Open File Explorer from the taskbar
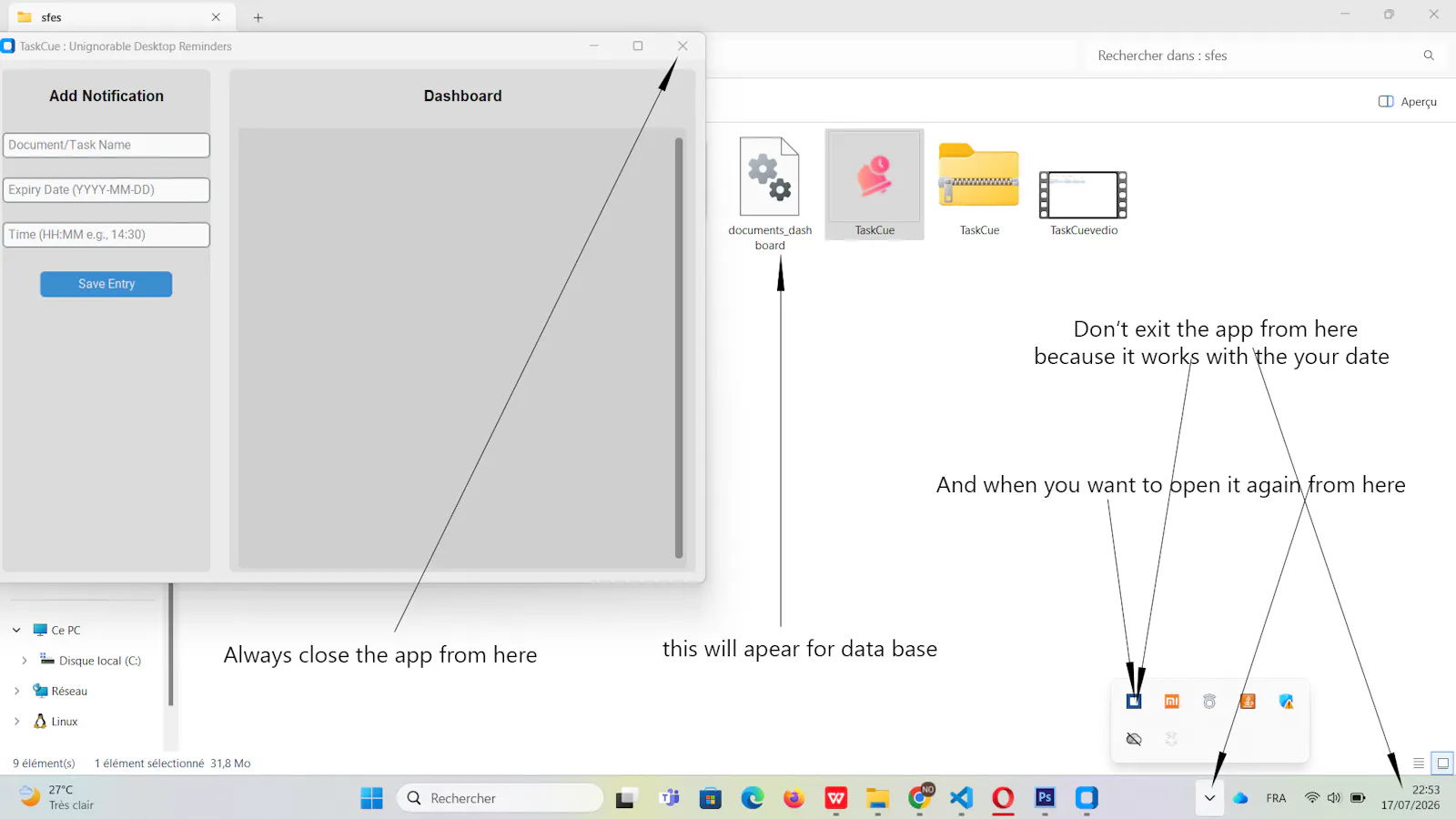Viewport: 1456px width, 819px height. 878,798
